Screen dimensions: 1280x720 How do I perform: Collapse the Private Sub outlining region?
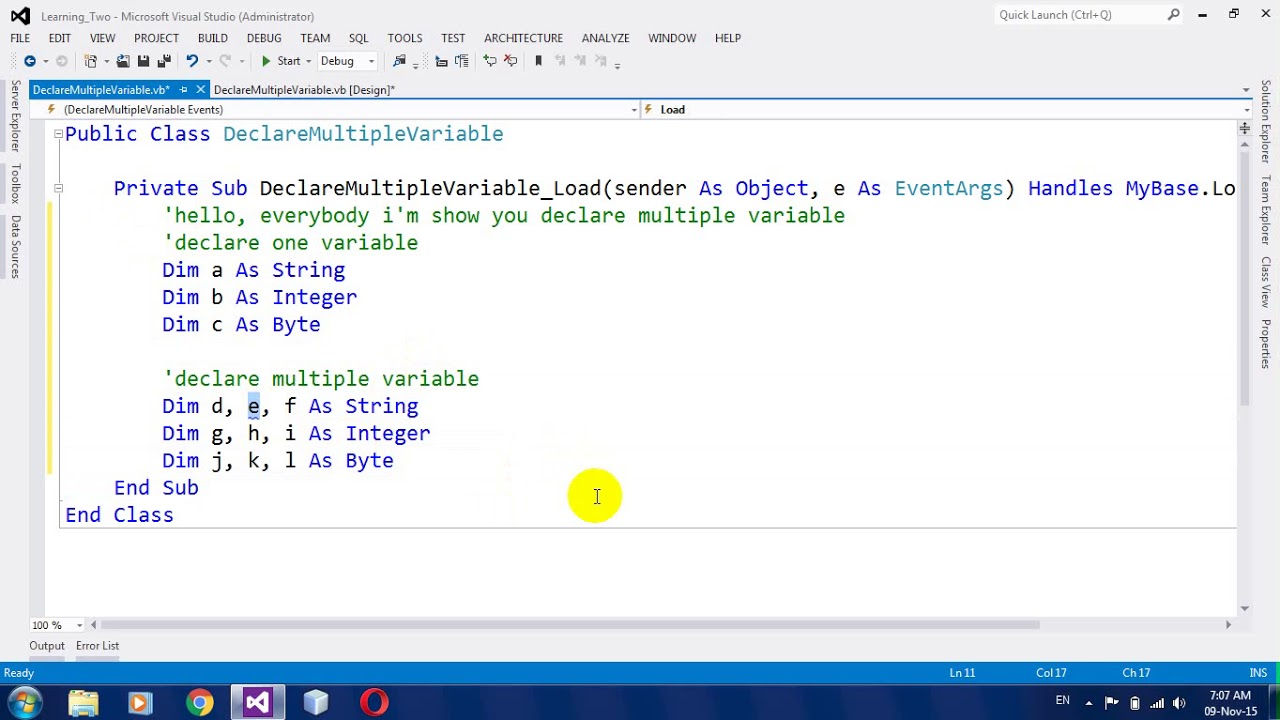coord(58,188)
